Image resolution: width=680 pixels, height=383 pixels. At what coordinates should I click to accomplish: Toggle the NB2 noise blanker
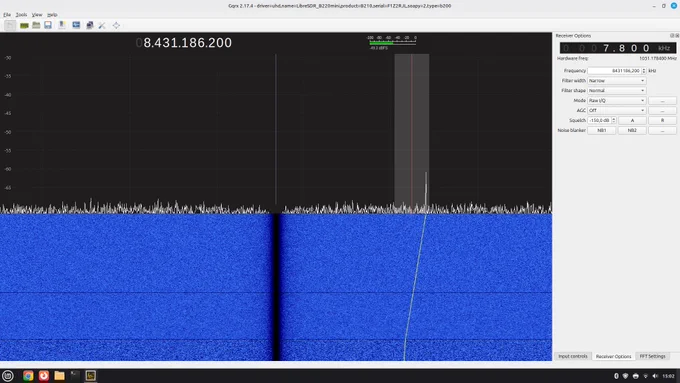click(632, 130)
